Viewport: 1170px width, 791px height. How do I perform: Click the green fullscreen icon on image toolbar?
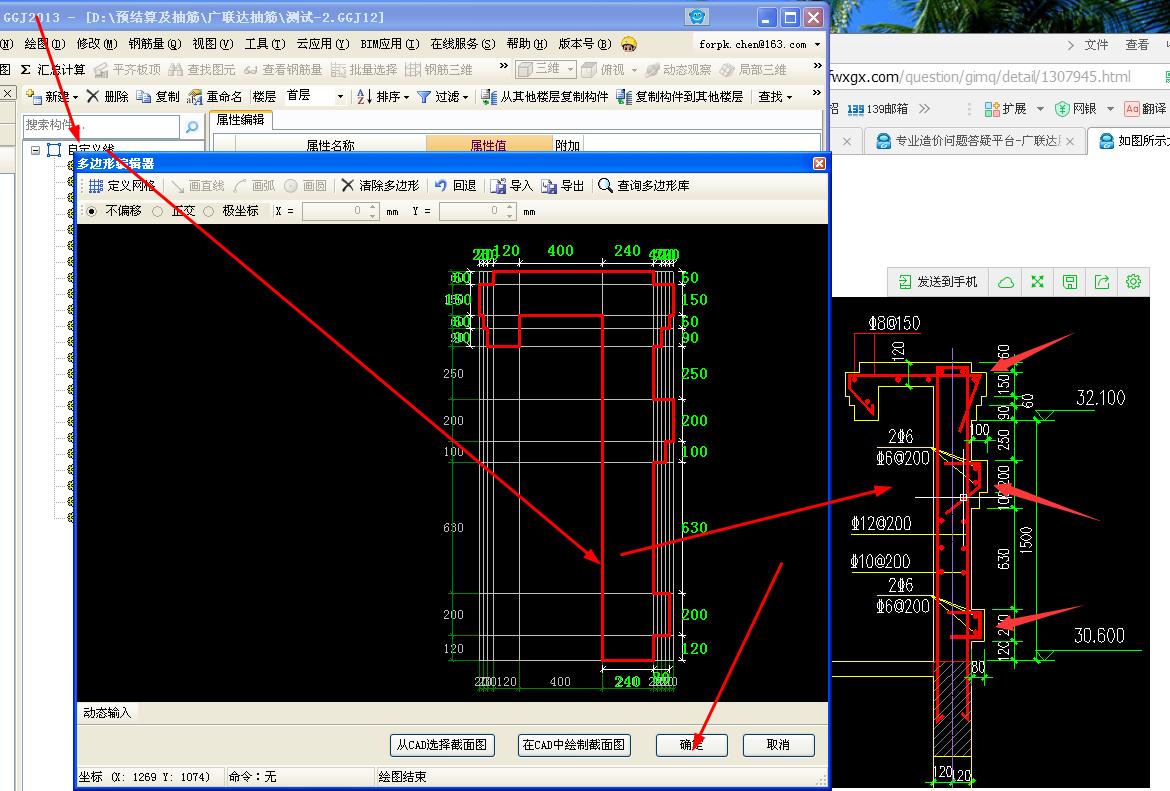[x=1037, y=282]
